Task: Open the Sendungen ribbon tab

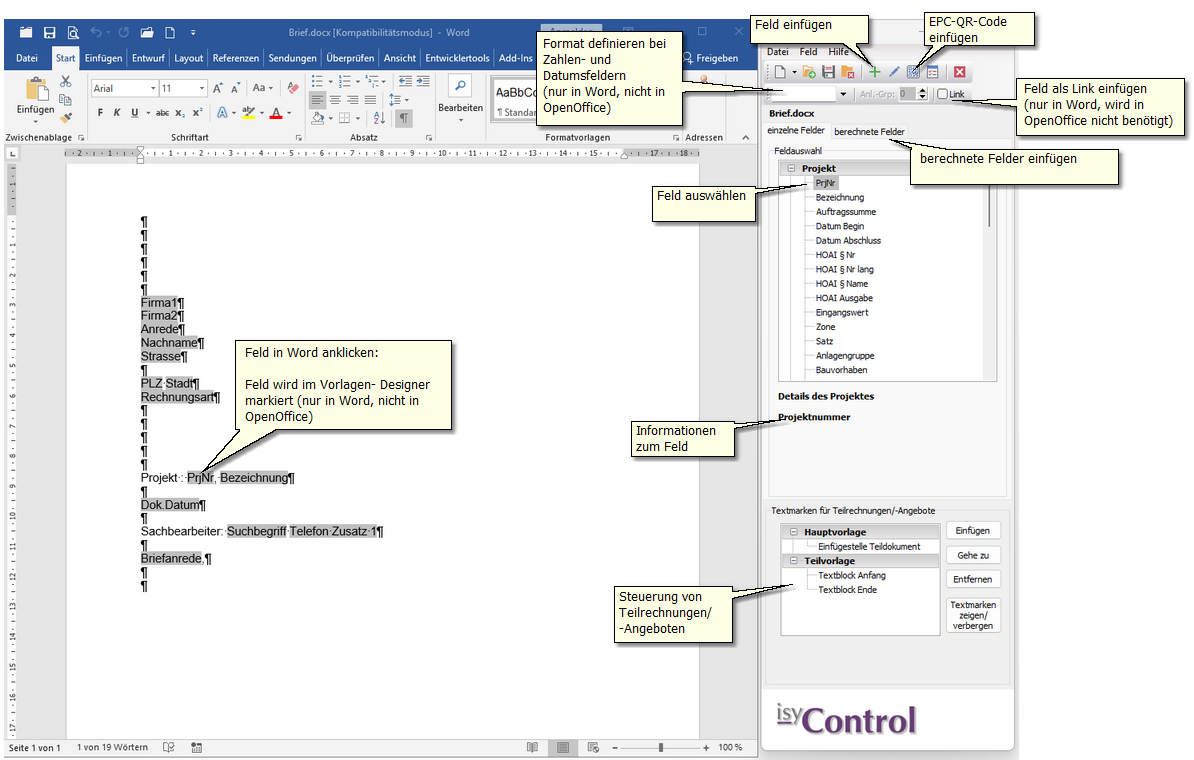Action: click(x=293, y=58)
